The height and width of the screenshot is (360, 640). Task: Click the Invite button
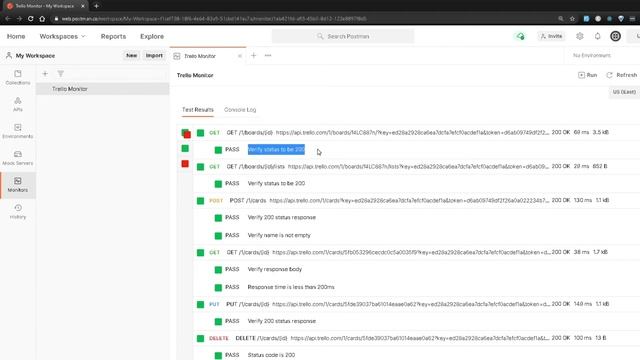551,36
